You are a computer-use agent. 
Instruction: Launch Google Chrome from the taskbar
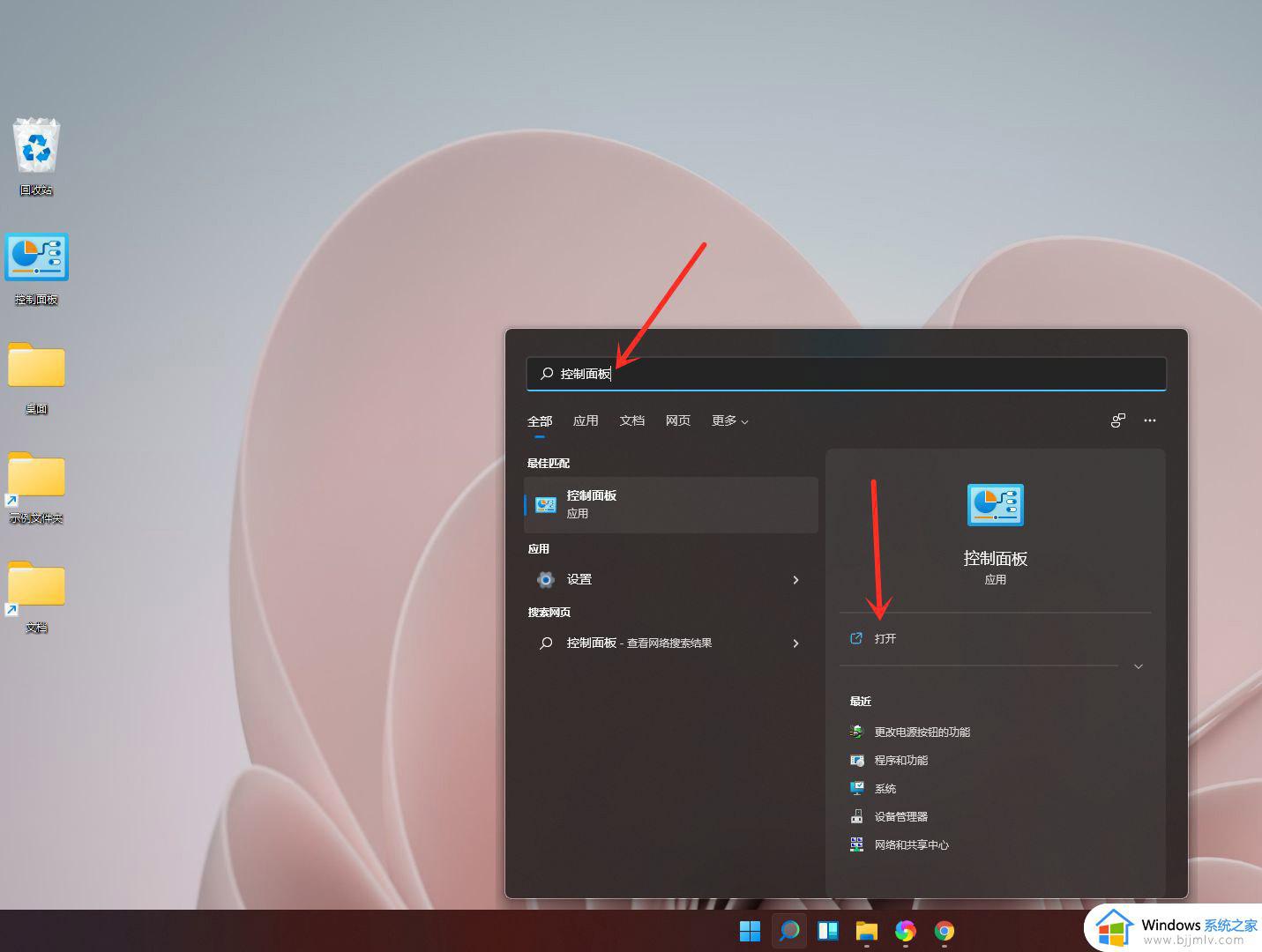click(945, 931)
